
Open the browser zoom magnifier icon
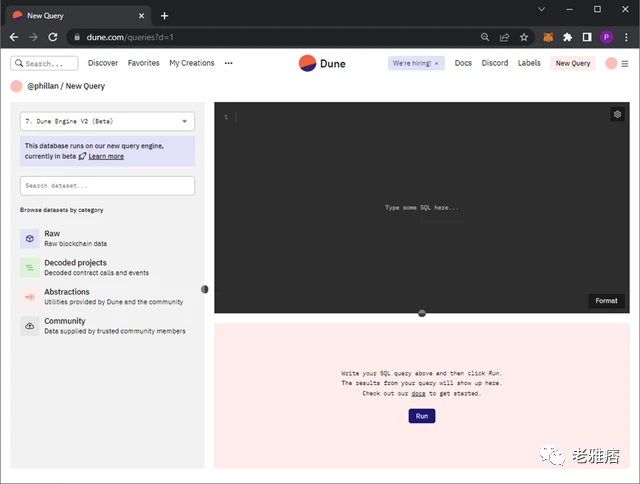pos(485,37)
